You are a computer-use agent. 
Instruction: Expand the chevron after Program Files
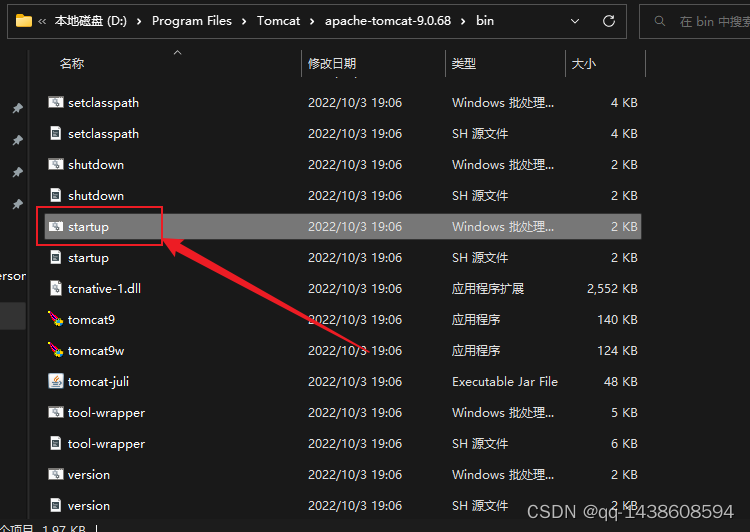[x=244, y=22]
